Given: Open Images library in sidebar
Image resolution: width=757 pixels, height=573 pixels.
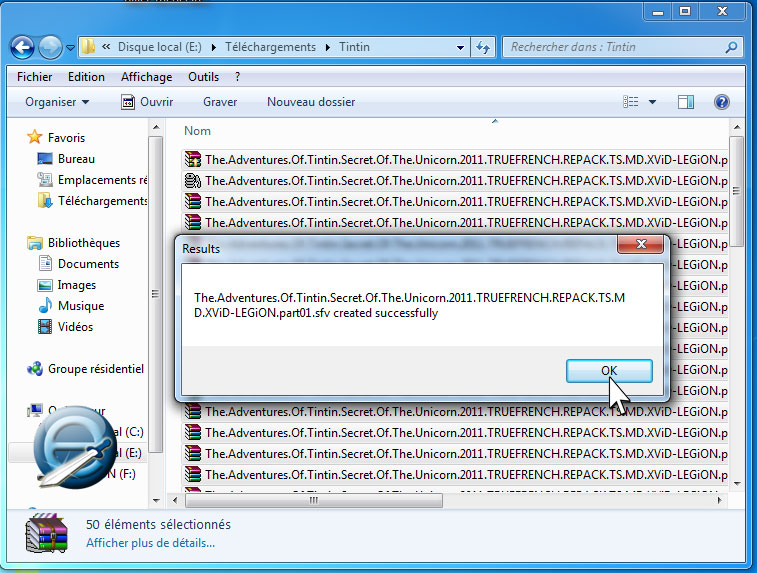Looking at the screenshot, I should coord(77,285).
